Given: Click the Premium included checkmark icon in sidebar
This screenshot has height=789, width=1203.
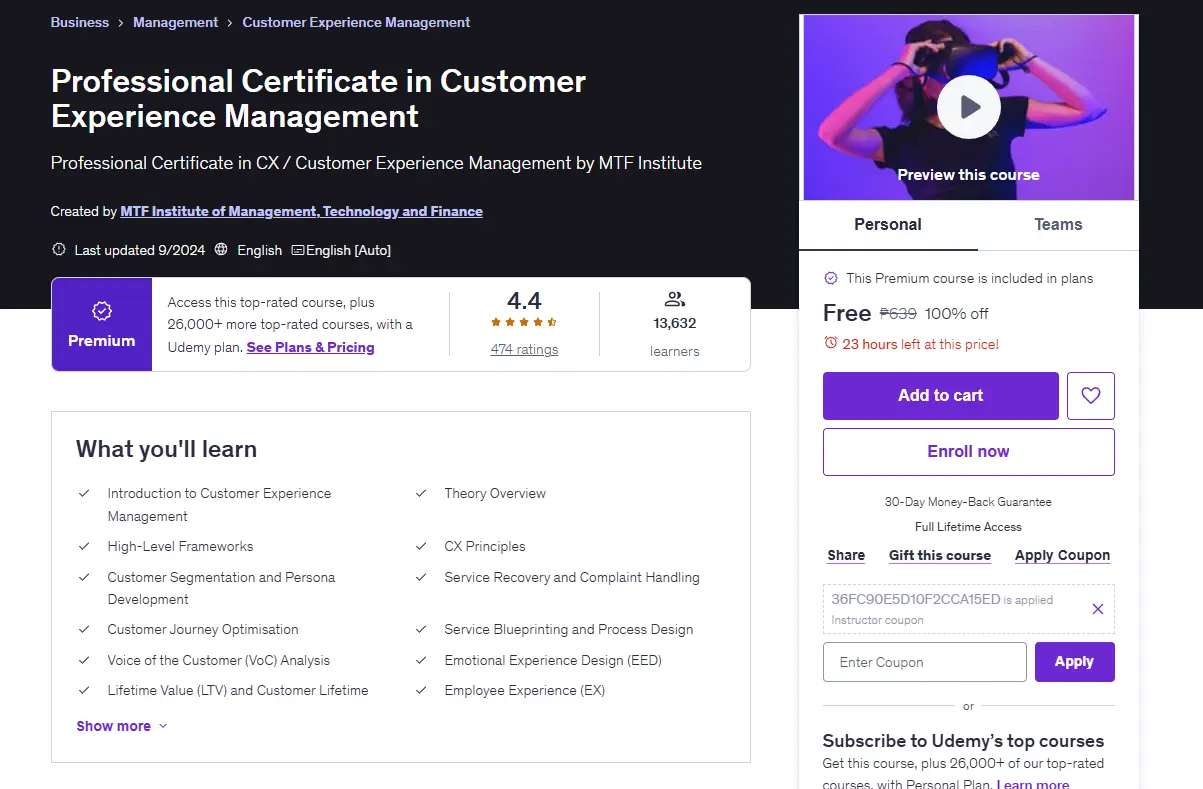Looking at the screenshot, I should coord(830,278).
